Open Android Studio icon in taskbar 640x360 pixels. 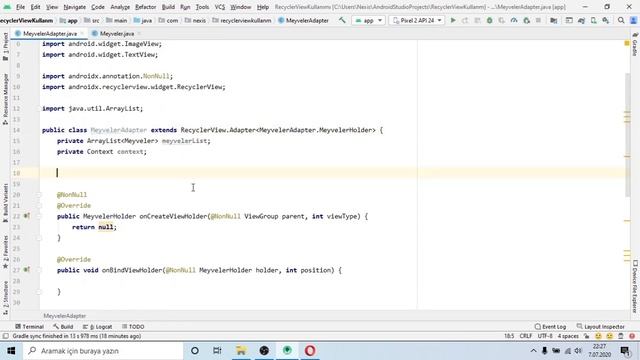click(x=287, y=351)
